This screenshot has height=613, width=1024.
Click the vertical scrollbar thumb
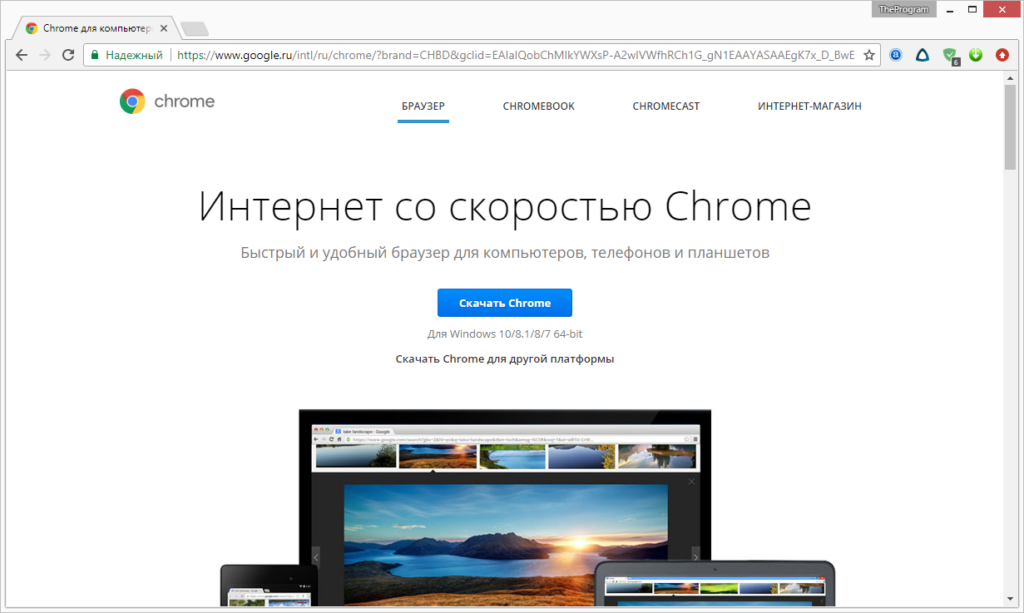pyautogui.click(x=1010, y=127)
